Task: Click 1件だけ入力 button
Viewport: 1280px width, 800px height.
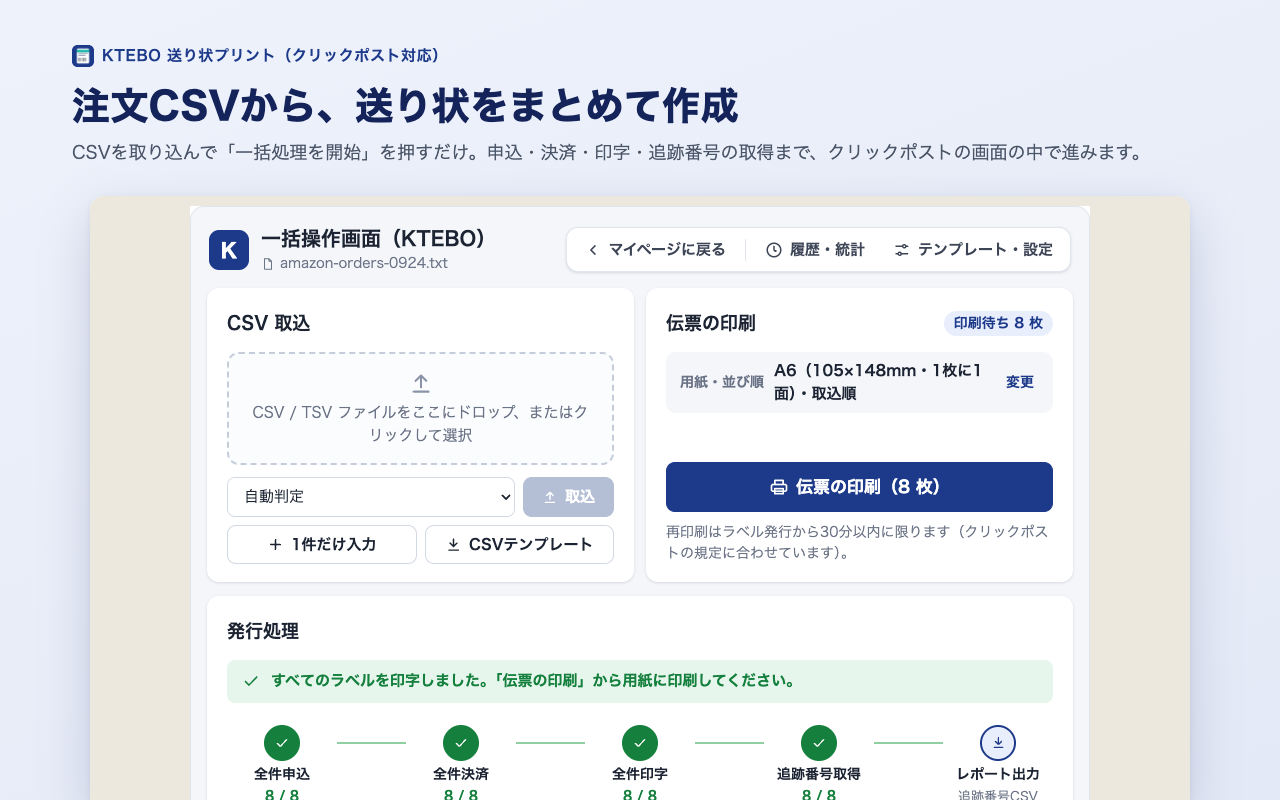Action: point(322,545)
